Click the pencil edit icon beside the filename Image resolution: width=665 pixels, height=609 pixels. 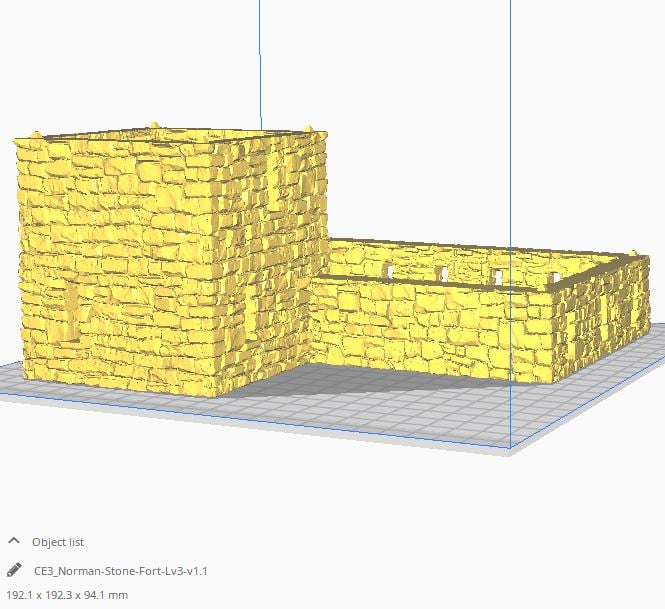[14, 570]
